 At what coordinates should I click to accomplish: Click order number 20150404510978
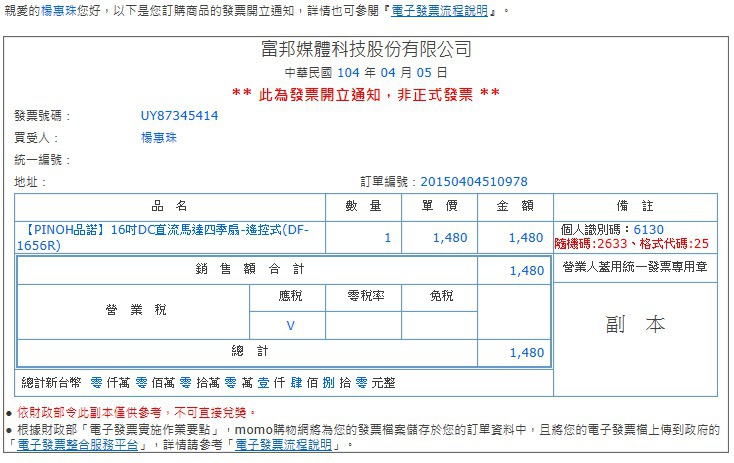coord(474,182)
